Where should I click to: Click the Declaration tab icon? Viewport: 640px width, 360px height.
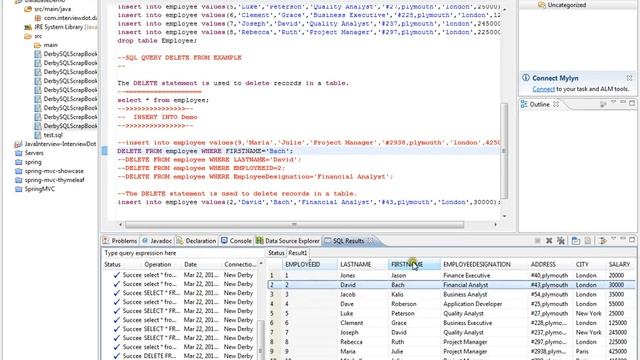tap(180, 240)
